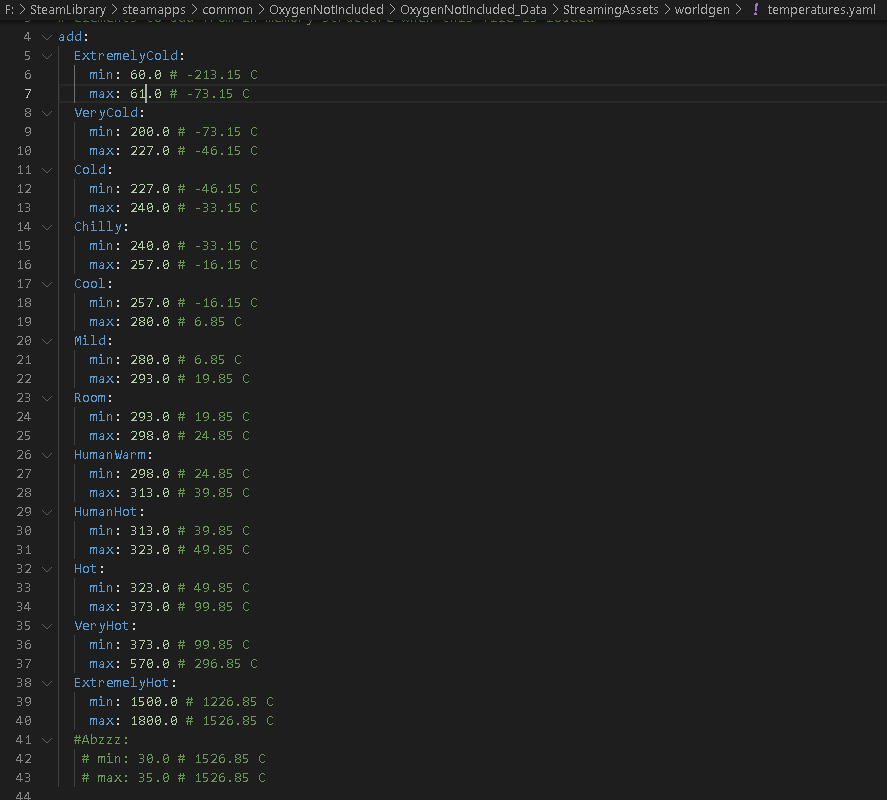This screenshot has width=887, height=800.
Task: Fold the Chilly temperature block
Action: point(47,227)
